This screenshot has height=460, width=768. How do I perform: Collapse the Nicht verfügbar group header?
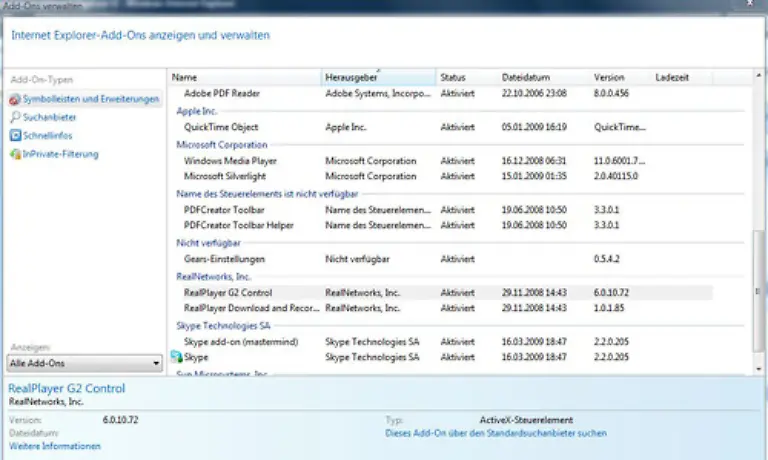208,243
